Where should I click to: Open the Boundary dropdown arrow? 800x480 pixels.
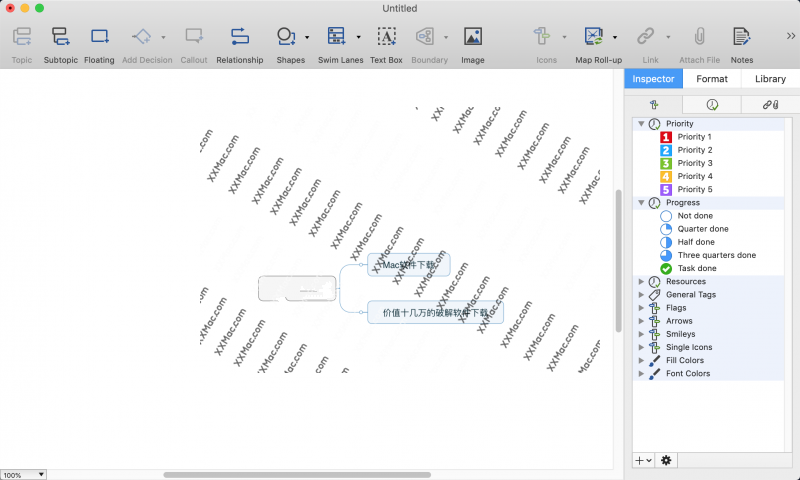(446, 37)
